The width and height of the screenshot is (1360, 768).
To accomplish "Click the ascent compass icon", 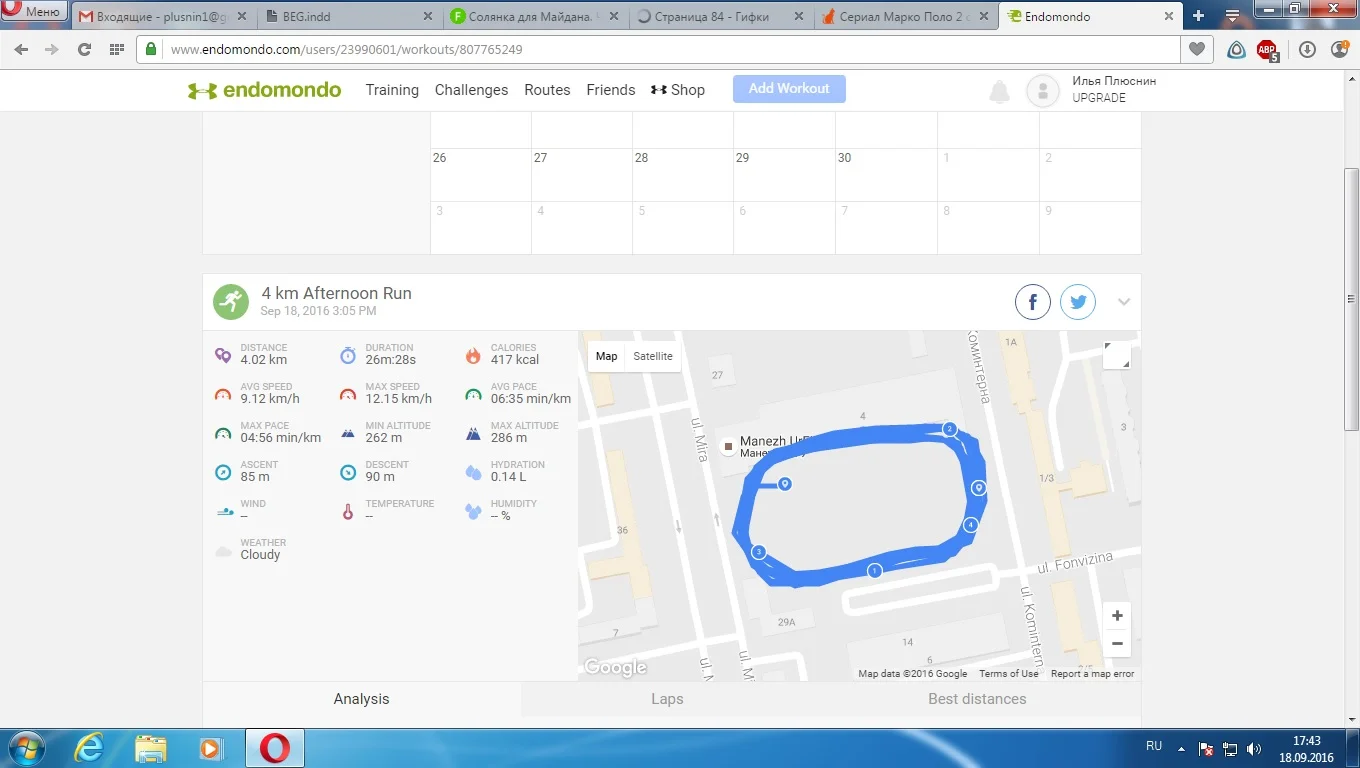I will (223, 472).
